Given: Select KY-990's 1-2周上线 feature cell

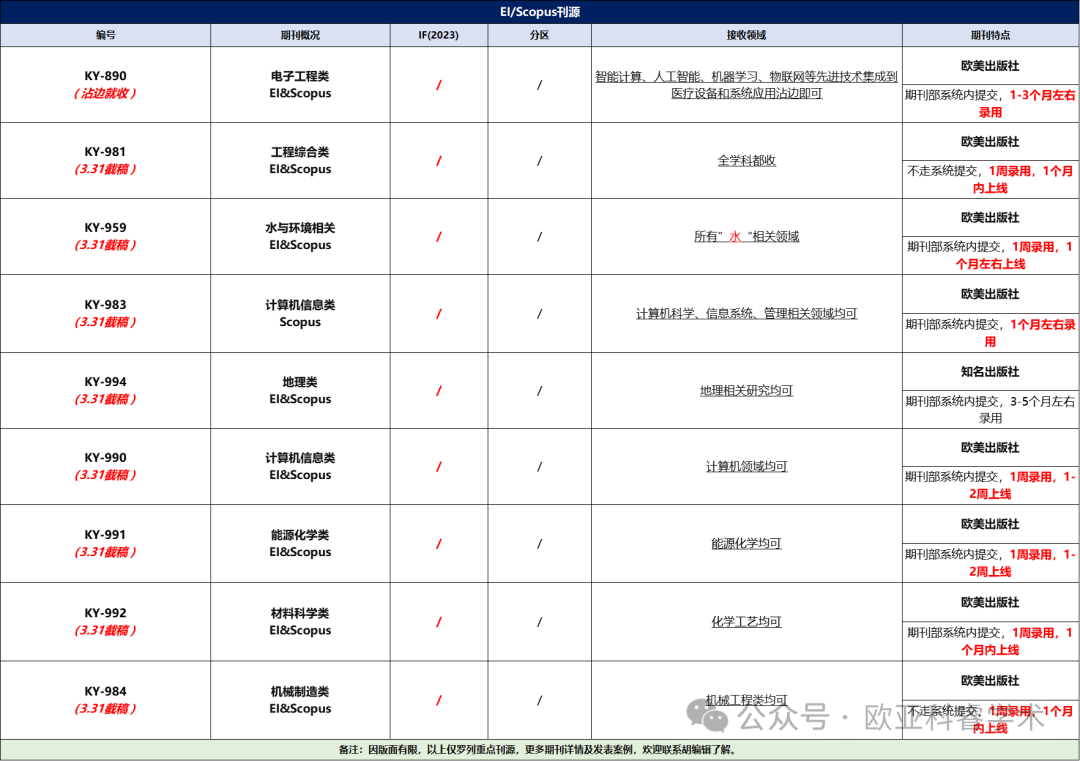Looking at the screenshot, I should (x=990, y=486).
